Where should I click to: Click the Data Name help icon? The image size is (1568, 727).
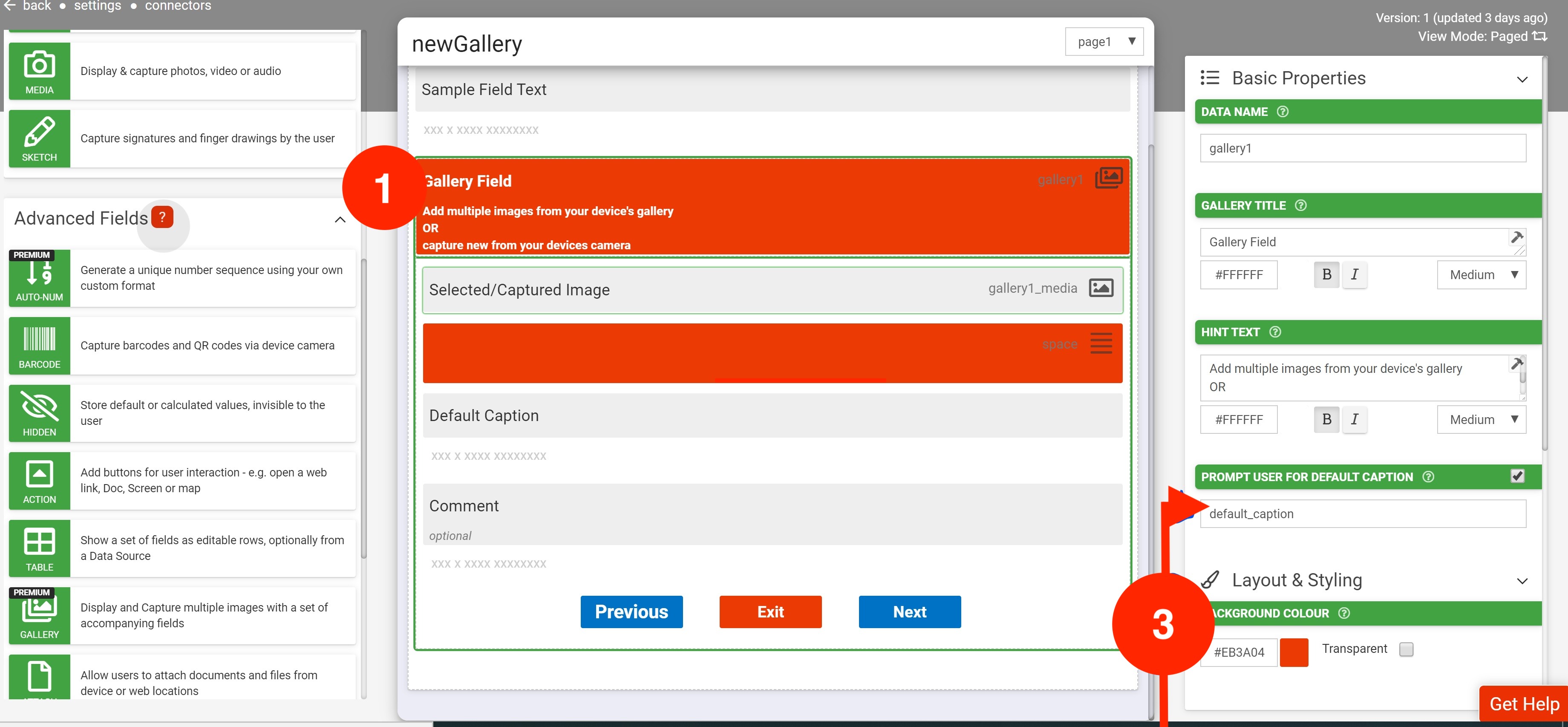1283,111
